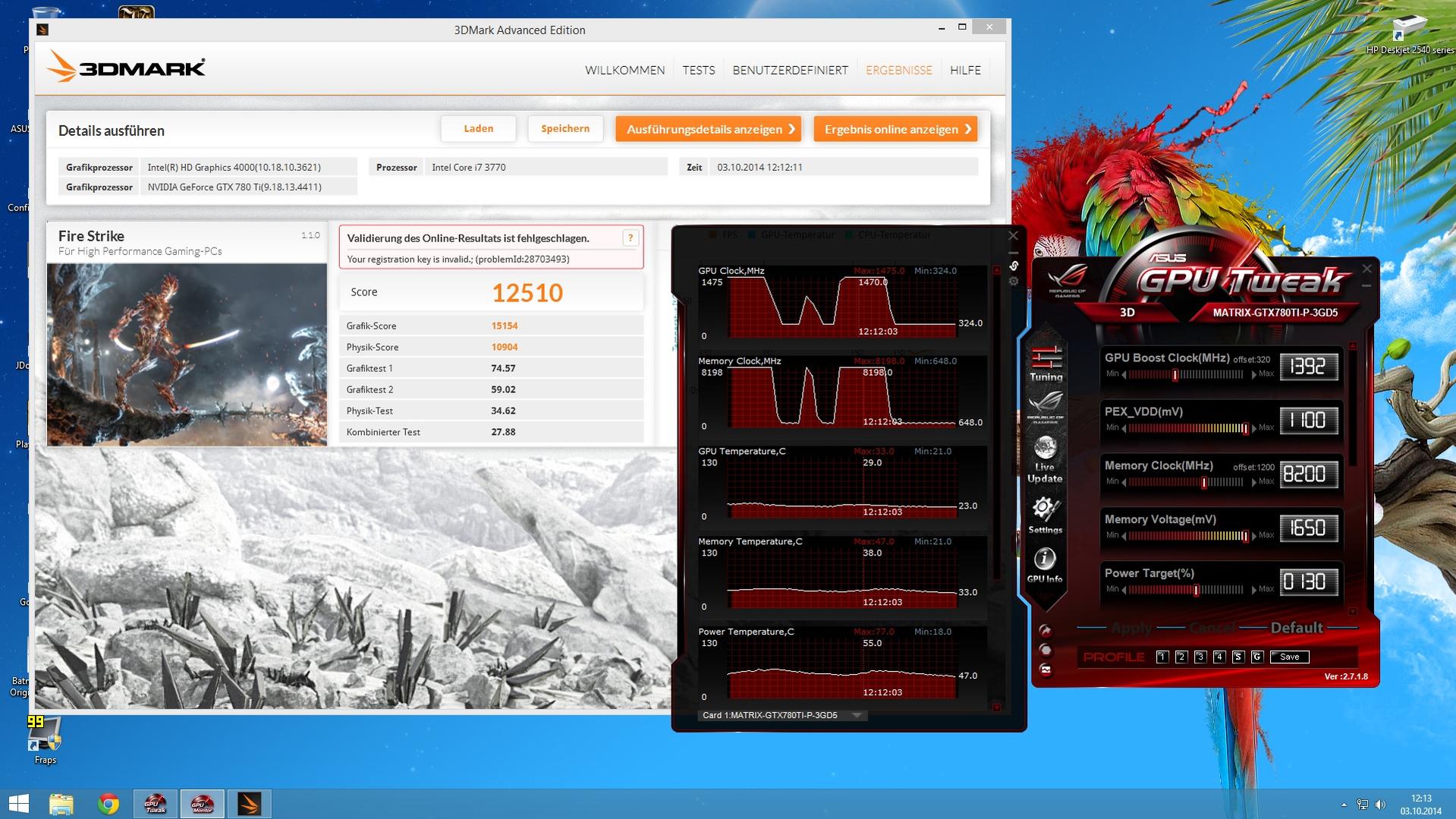Open GPU Tweak Settings gear icon
Viewport: 1456px width, 819px height.
tap(1045, 515)
